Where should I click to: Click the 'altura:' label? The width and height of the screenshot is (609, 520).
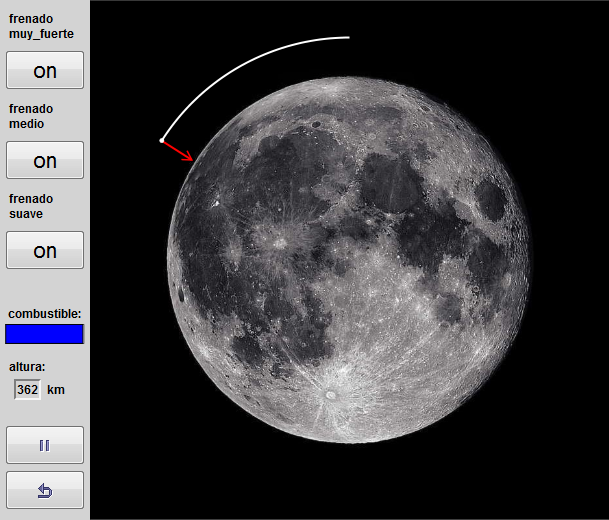click(27, 367)
